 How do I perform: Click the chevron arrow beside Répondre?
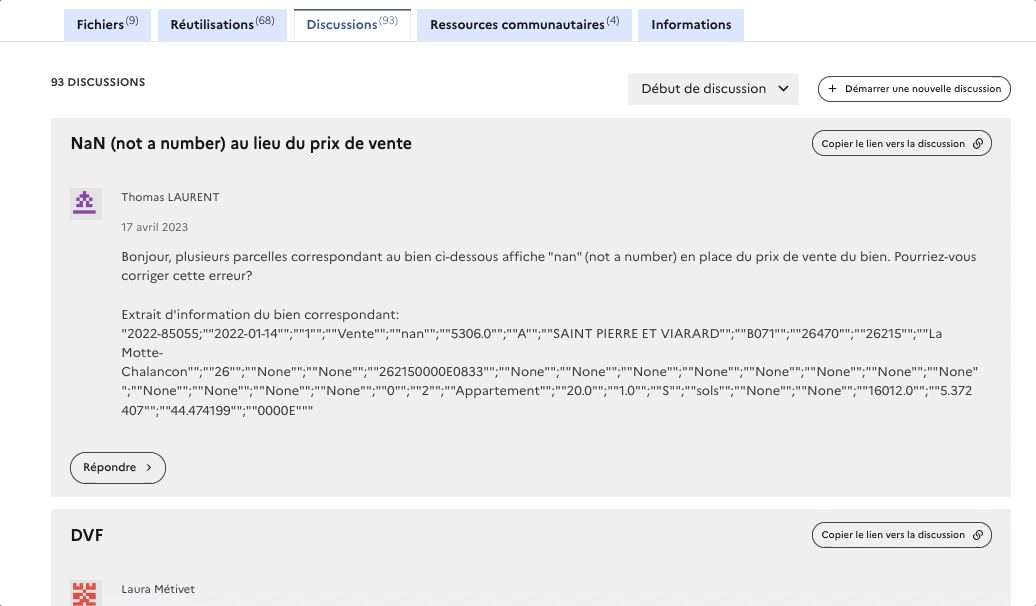149,468
